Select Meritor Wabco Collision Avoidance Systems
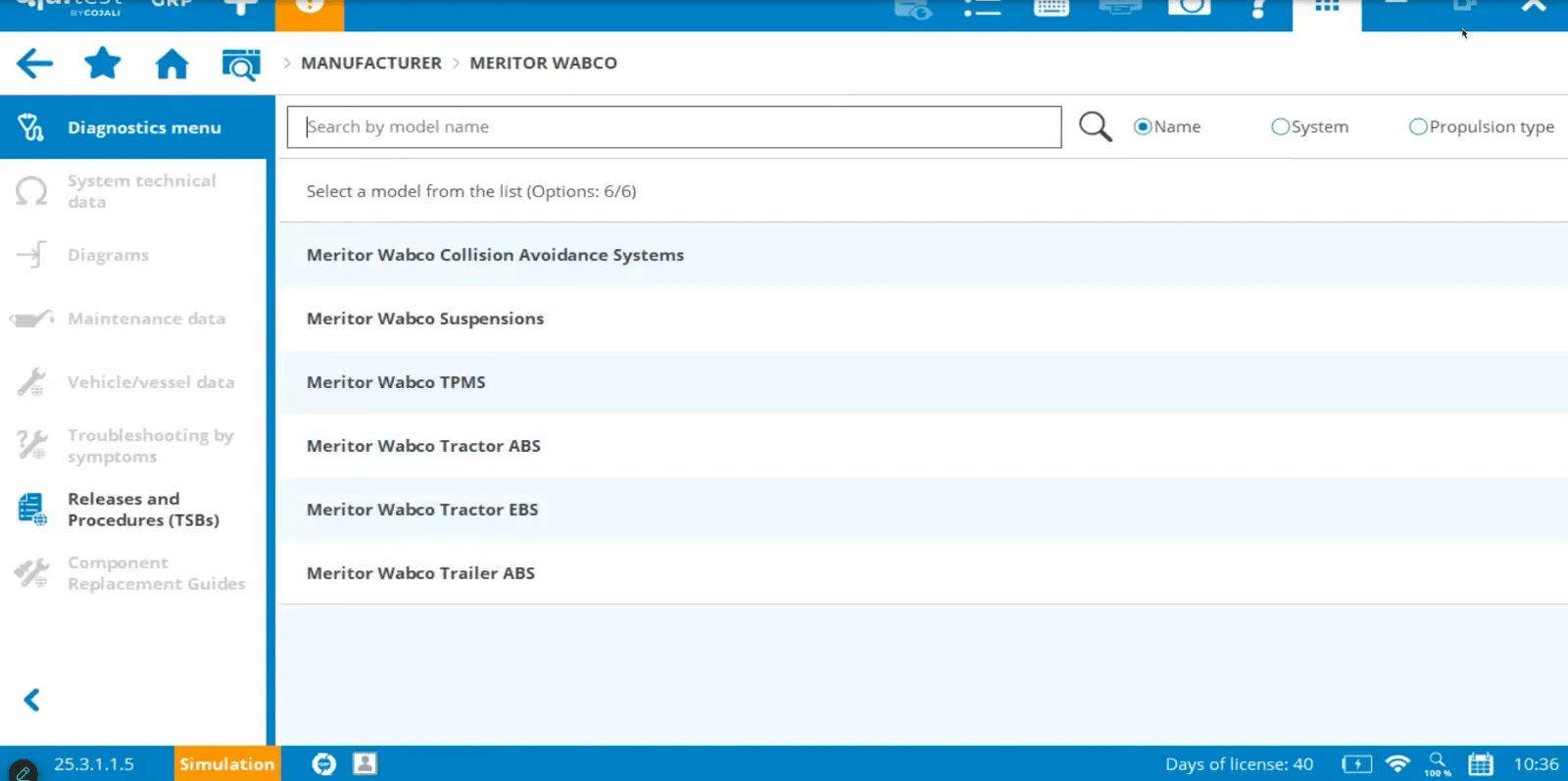The width and height of the screenshot is (1568, 781). pos(923,255)
